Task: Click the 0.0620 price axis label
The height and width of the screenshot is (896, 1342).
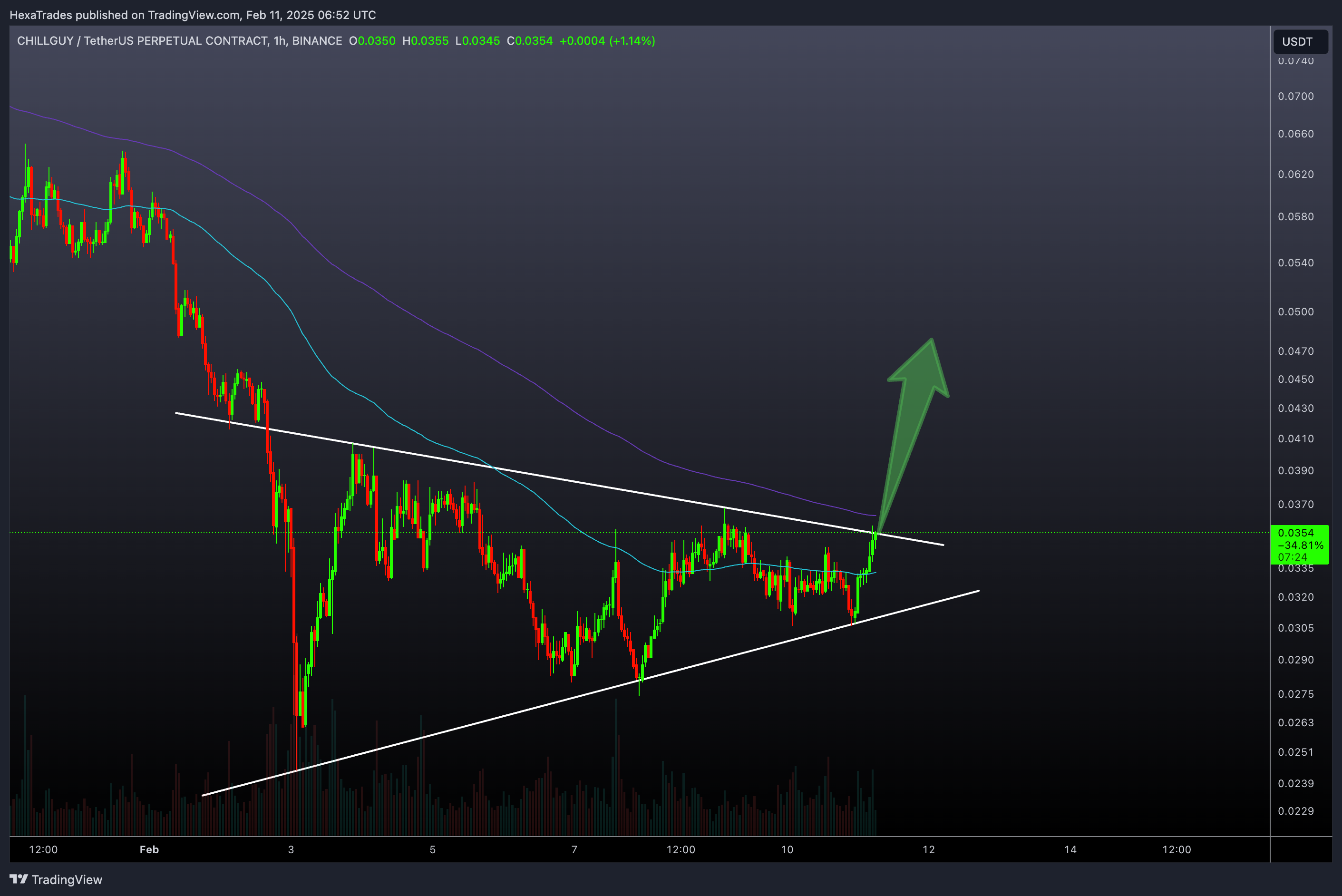Action: tap(1296, 174)
